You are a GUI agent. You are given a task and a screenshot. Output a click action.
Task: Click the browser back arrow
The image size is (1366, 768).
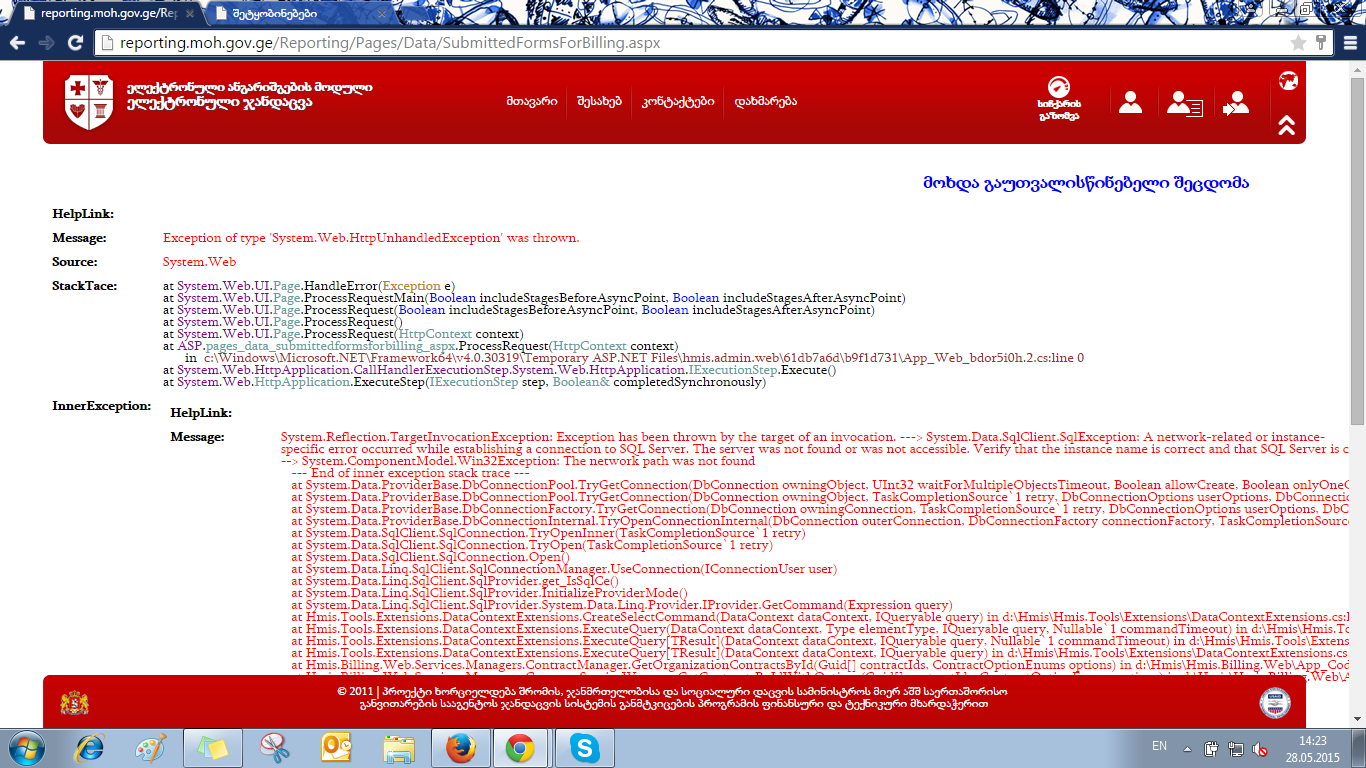pos(17,43)
